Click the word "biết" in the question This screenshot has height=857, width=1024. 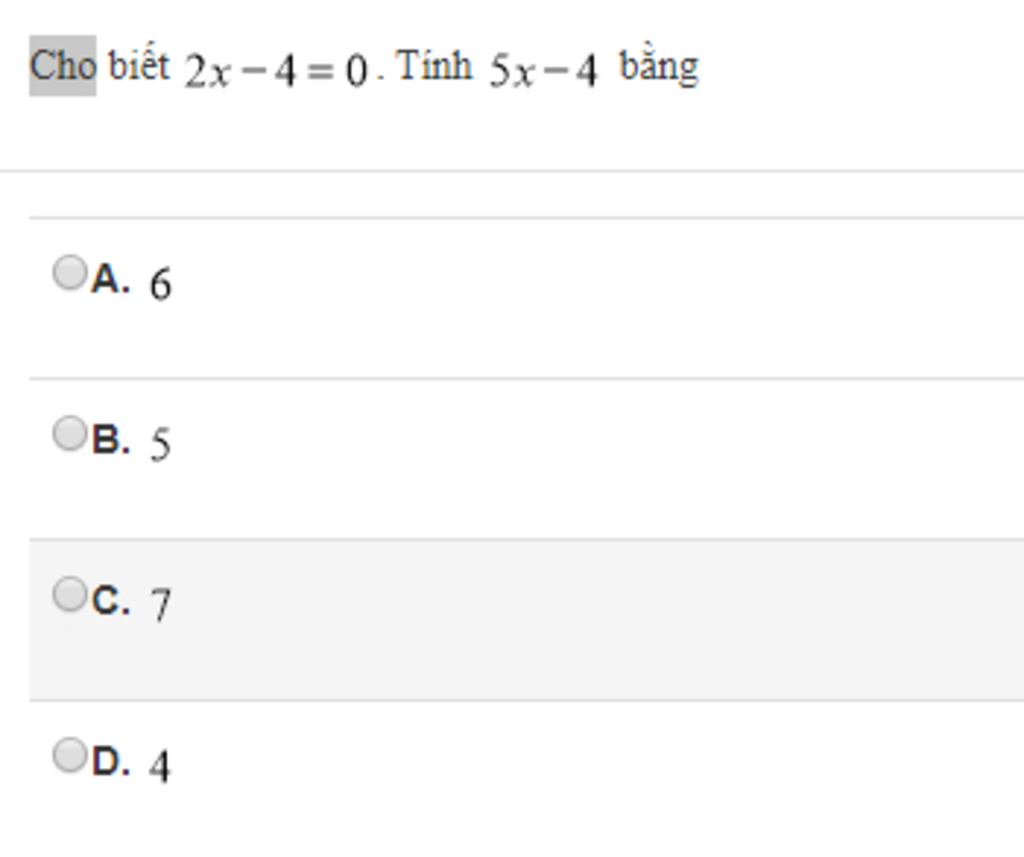coord(138,67)
